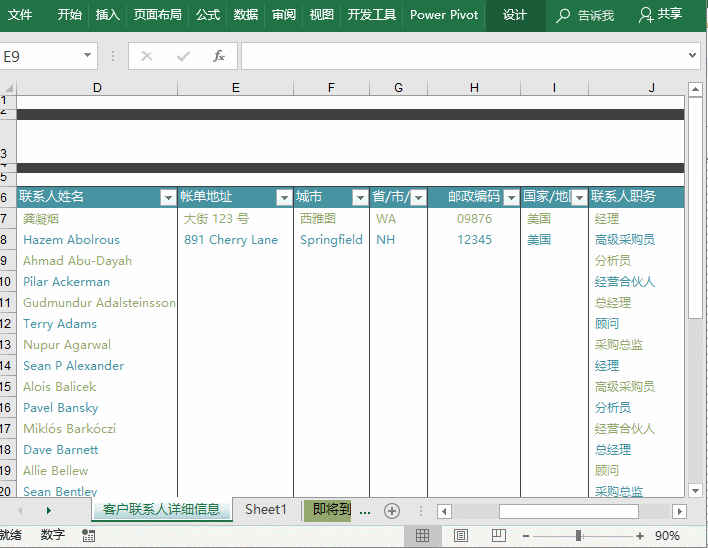Open the 插入 ribbon tab
Image resolution: width=708 pixels, height=548 pixels.
pos(107,15)
